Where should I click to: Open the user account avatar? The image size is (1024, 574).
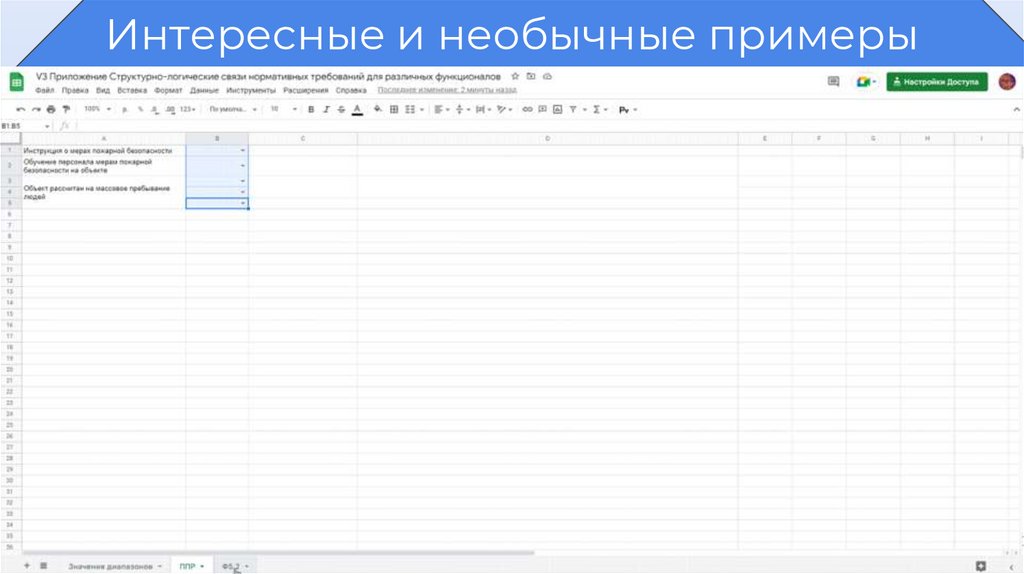[1007, 82]
